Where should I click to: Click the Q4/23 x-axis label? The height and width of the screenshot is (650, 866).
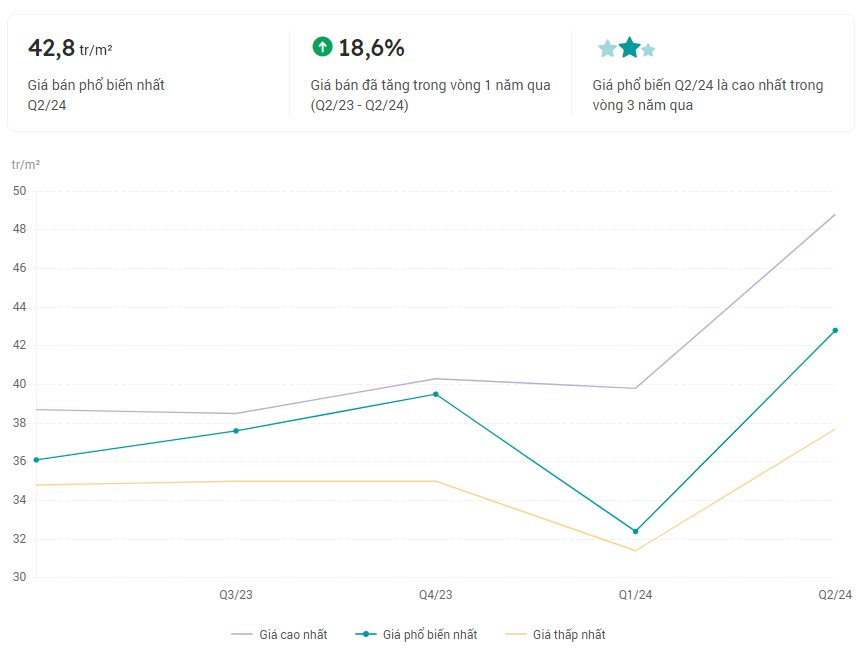tap(436, 595)
